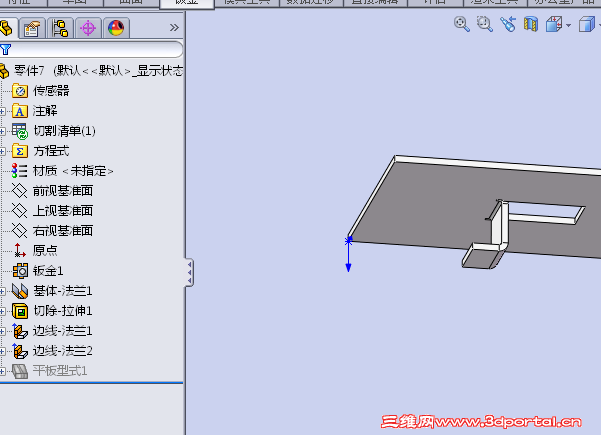The height and width of the screenshot is (435, 601).
Task: Expand the 切除-拉伸1 feature
Action: pyautogui.click(x=2, y=312)
